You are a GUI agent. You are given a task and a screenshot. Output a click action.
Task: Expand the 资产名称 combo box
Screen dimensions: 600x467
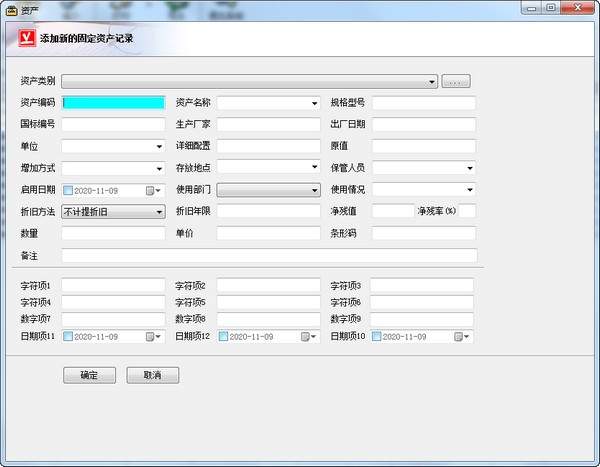[314, 102]
